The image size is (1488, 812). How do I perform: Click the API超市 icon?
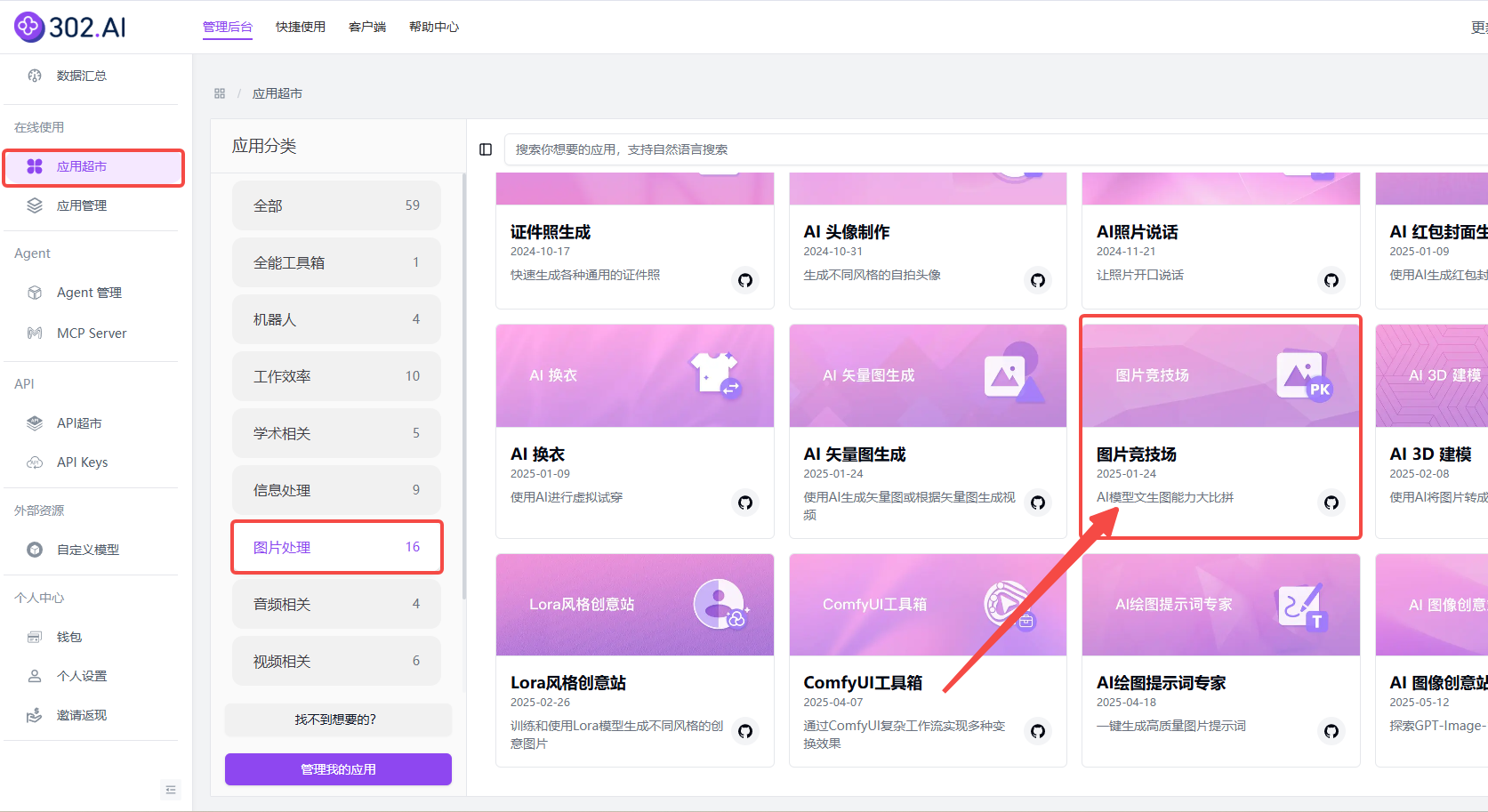pyautogui.click(x=35, y=423)
